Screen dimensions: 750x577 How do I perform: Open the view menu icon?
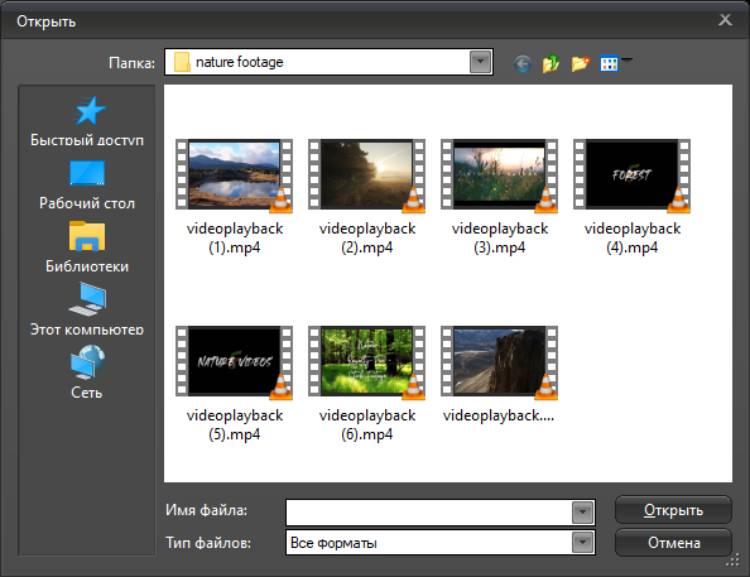(x=611, y=63)
